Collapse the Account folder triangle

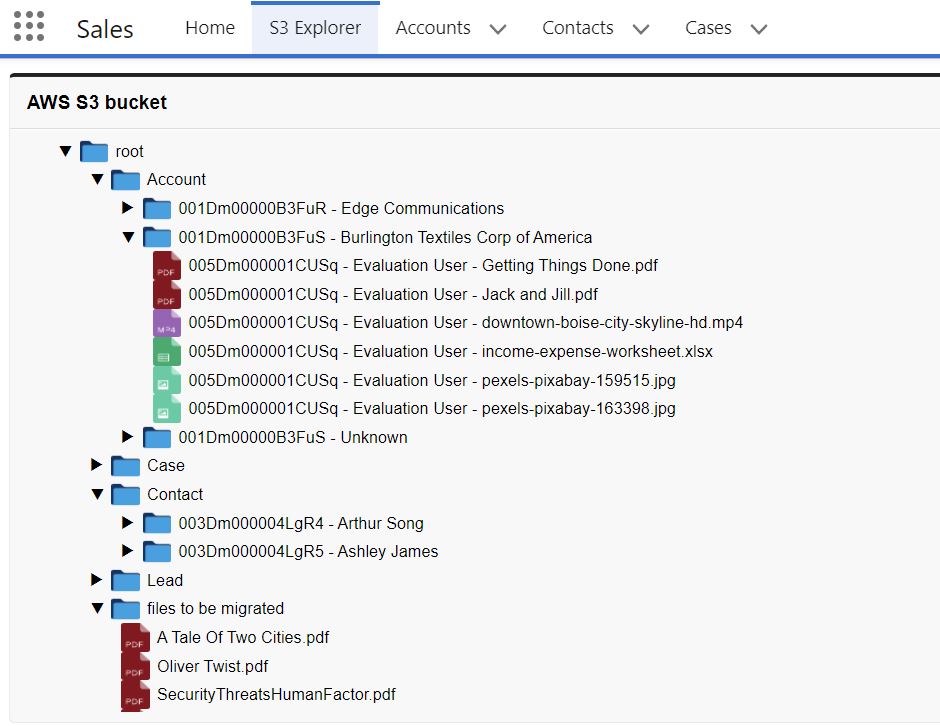click(x=97, y=179)
